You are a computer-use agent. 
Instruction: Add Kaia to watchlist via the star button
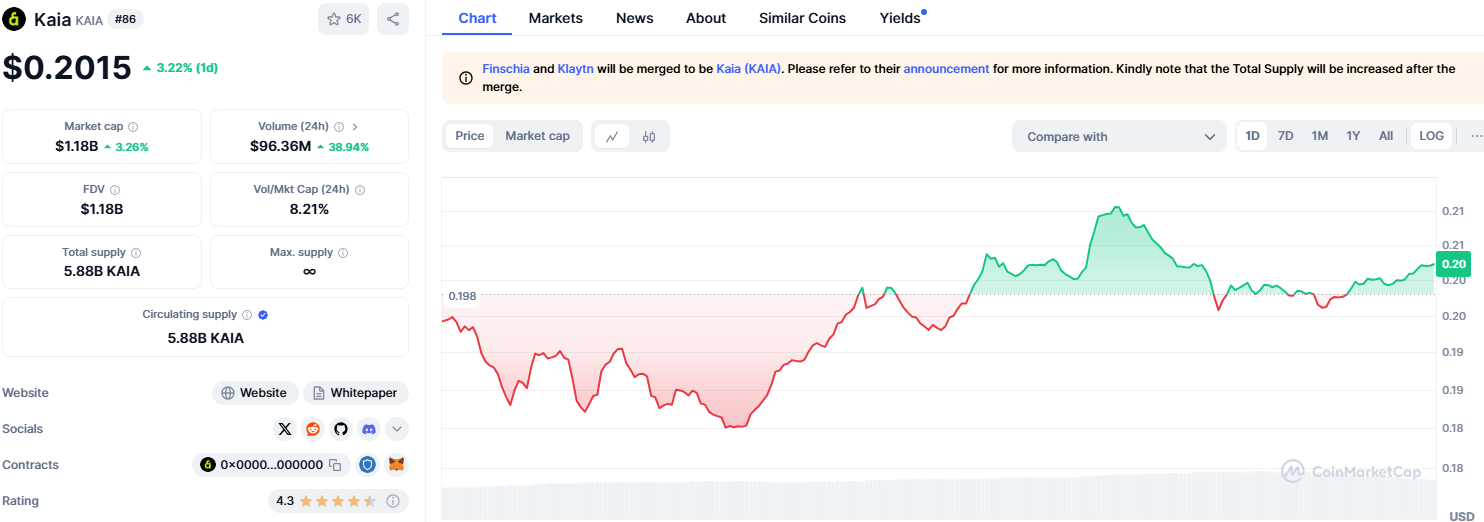pyautogui.click(x=344, y=19)
